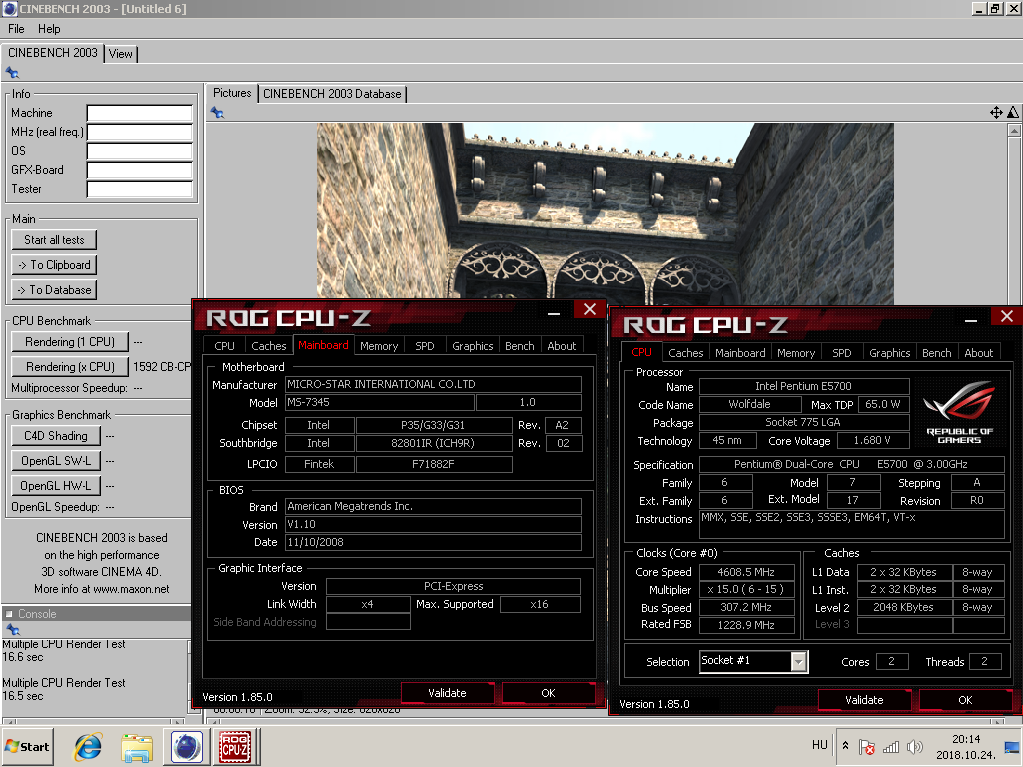
Task: Click the network signal tray icon
Action: [891, 747]
